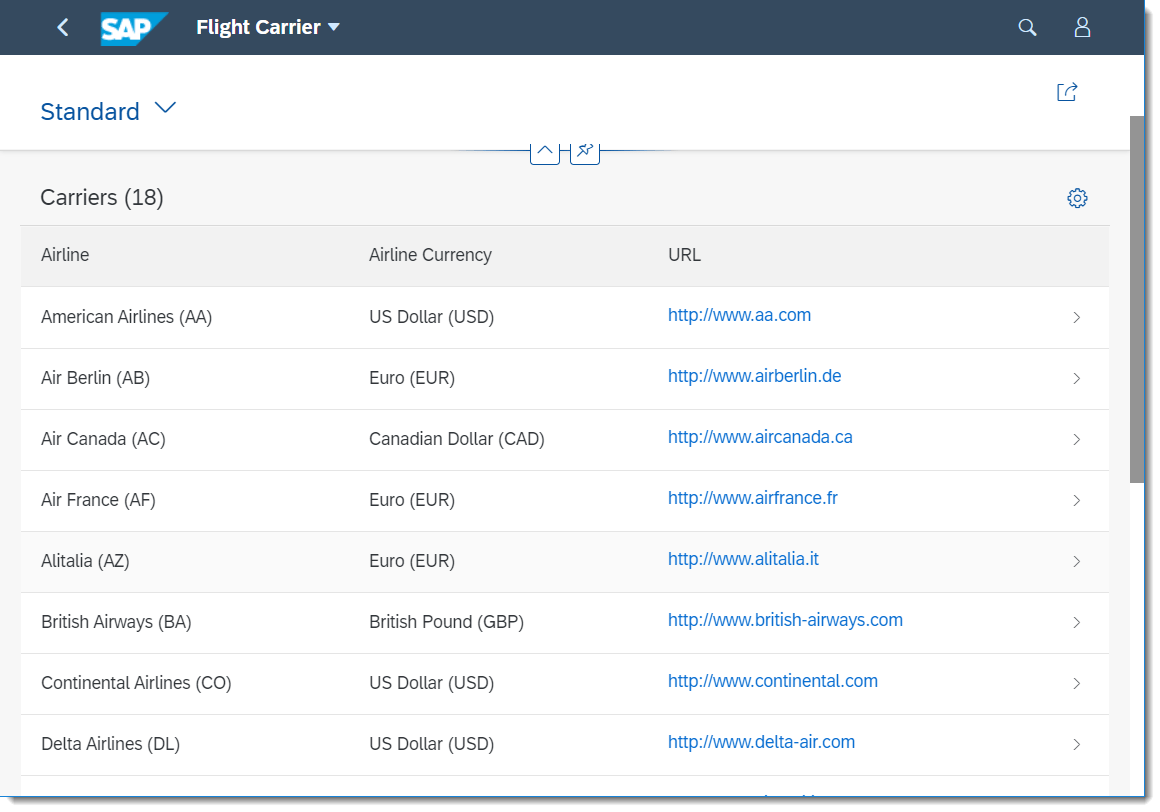Navigate into the Air Canada row arrow
The image size is (1160, 812).
coord(1076,440)
